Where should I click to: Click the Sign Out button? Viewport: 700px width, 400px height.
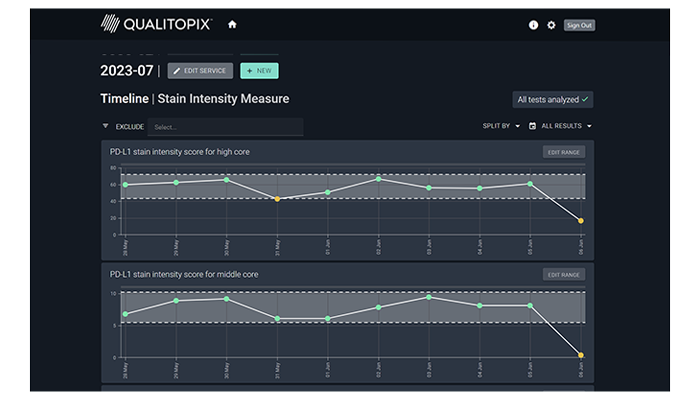[x=579, y=25]
